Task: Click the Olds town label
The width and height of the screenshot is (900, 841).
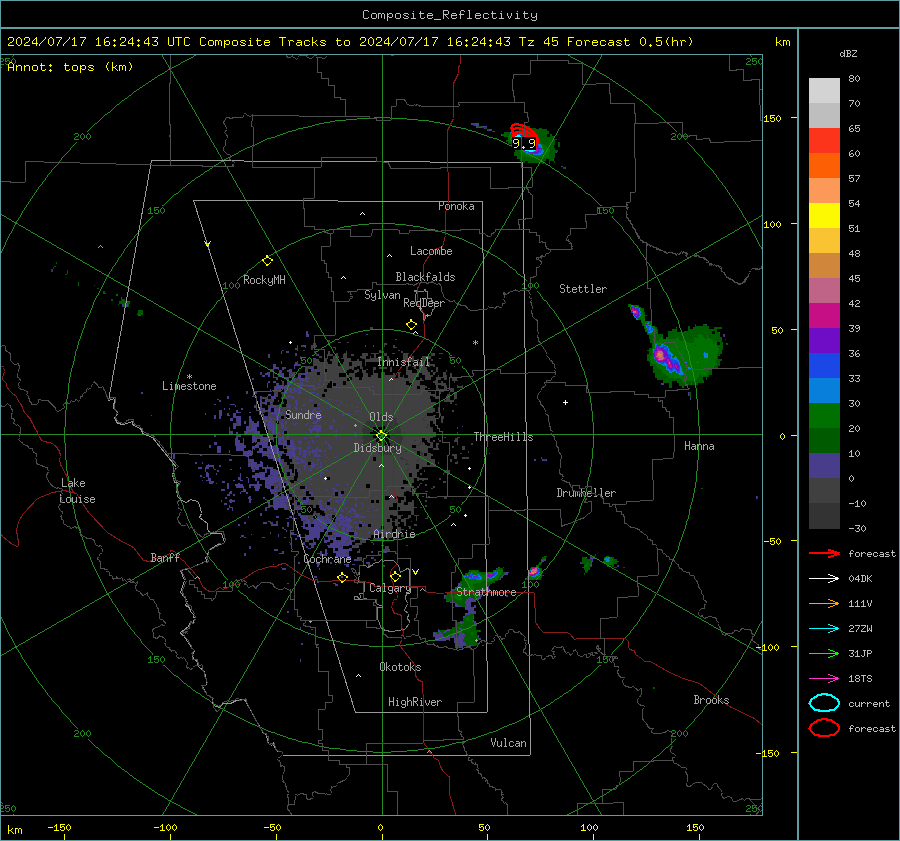Action: (x=381, y=417)
